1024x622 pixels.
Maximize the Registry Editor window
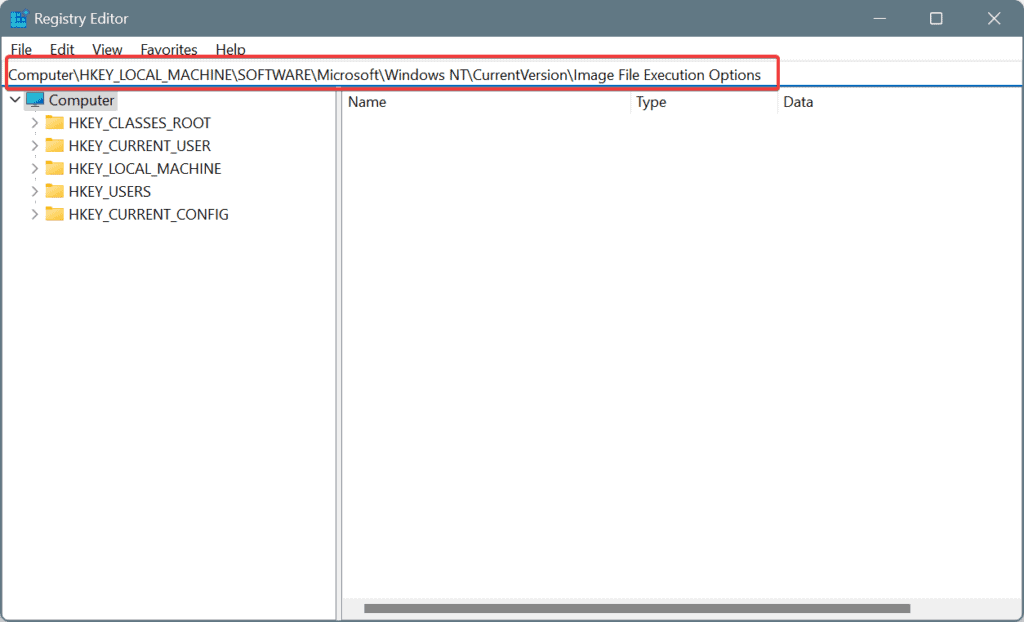[936, 18]
